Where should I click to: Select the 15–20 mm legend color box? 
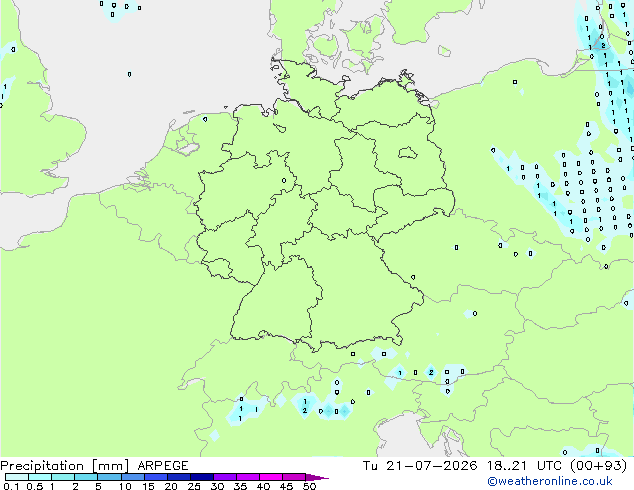point(155,477)
